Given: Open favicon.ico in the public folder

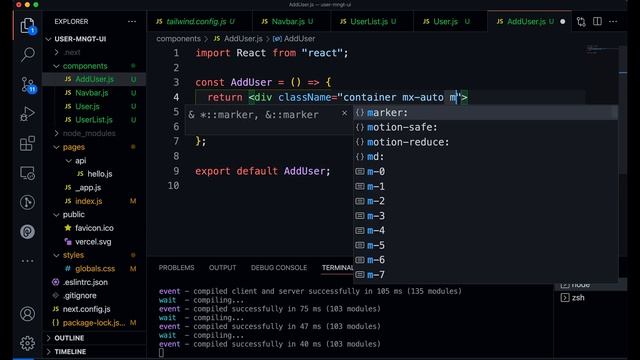Looking at the screenshot, I should click(x=94, y=228).
